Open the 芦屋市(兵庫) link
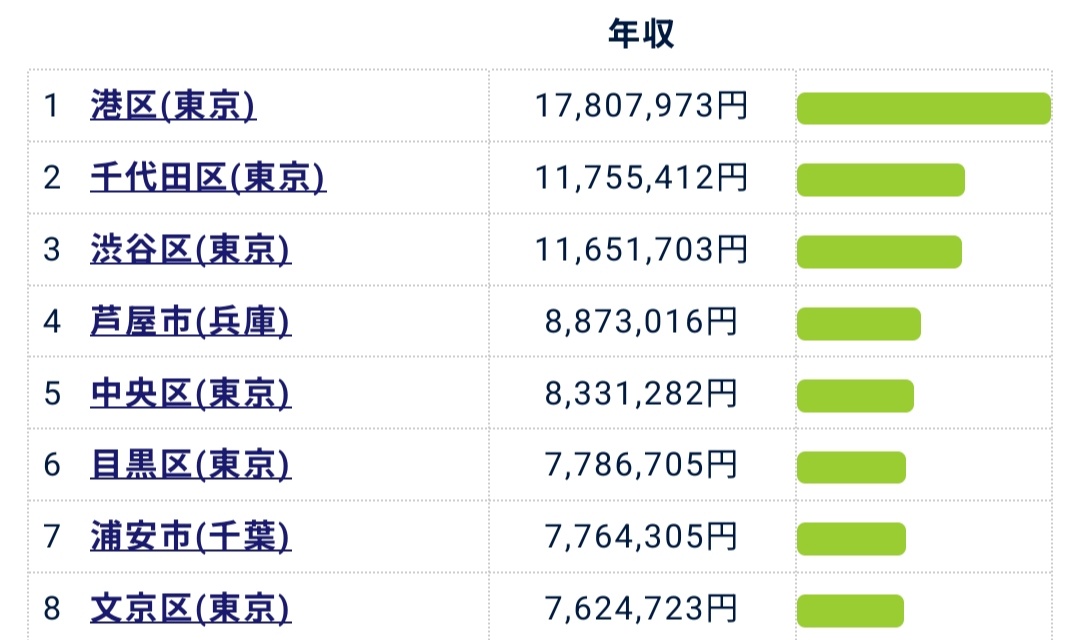Screen dimensions: 1080x640 tap(191, 322)
